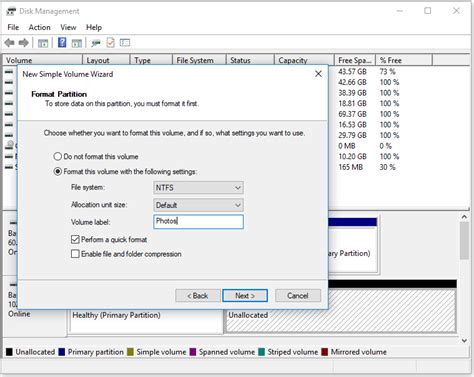474x377 pixels.
Task: Click the Back arrow toolbar icon
Action: pos(9,43)
